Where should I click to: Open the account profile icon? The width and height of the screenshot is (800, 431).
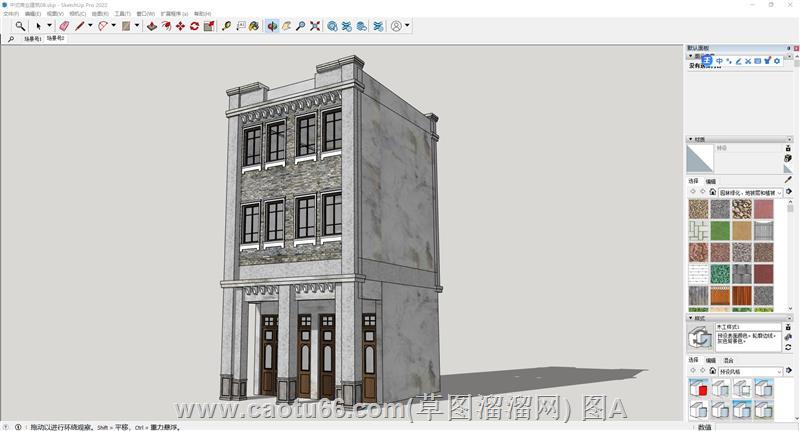396,26
